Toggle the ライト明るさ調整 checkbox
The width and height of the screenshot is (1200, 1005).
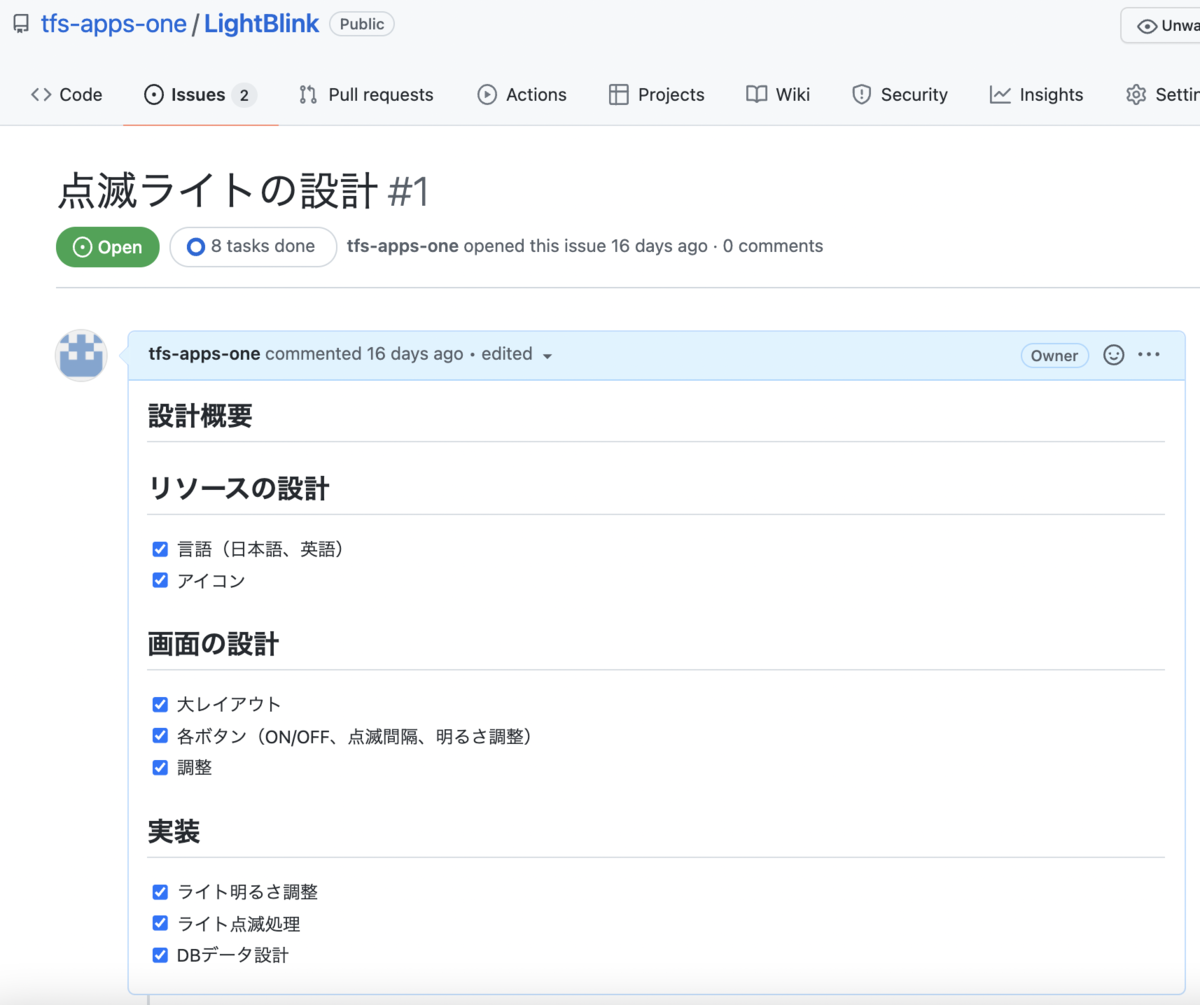point(160,892)
